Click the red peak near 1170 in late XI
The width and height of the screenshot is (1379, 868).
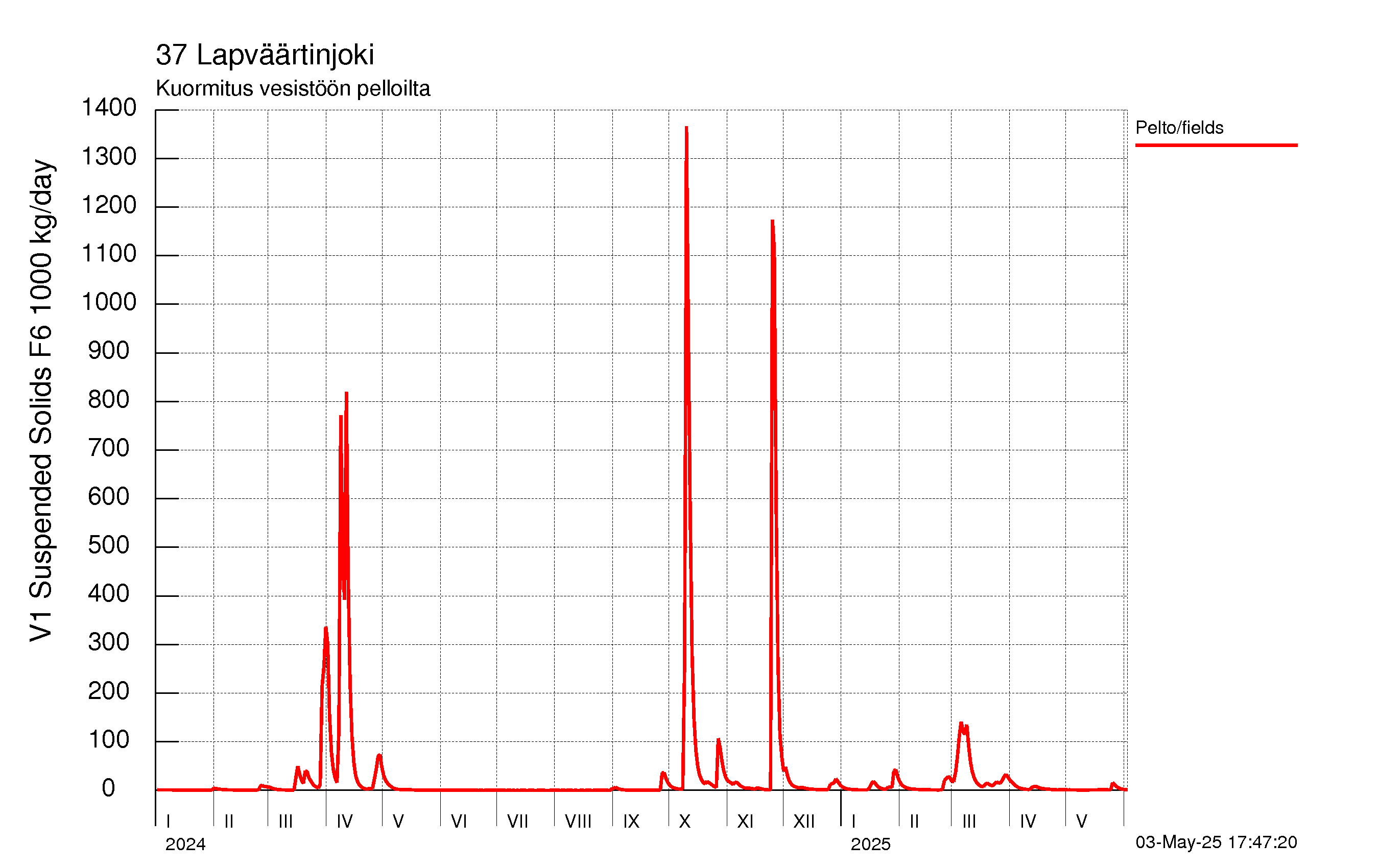[x=773, y=222]
